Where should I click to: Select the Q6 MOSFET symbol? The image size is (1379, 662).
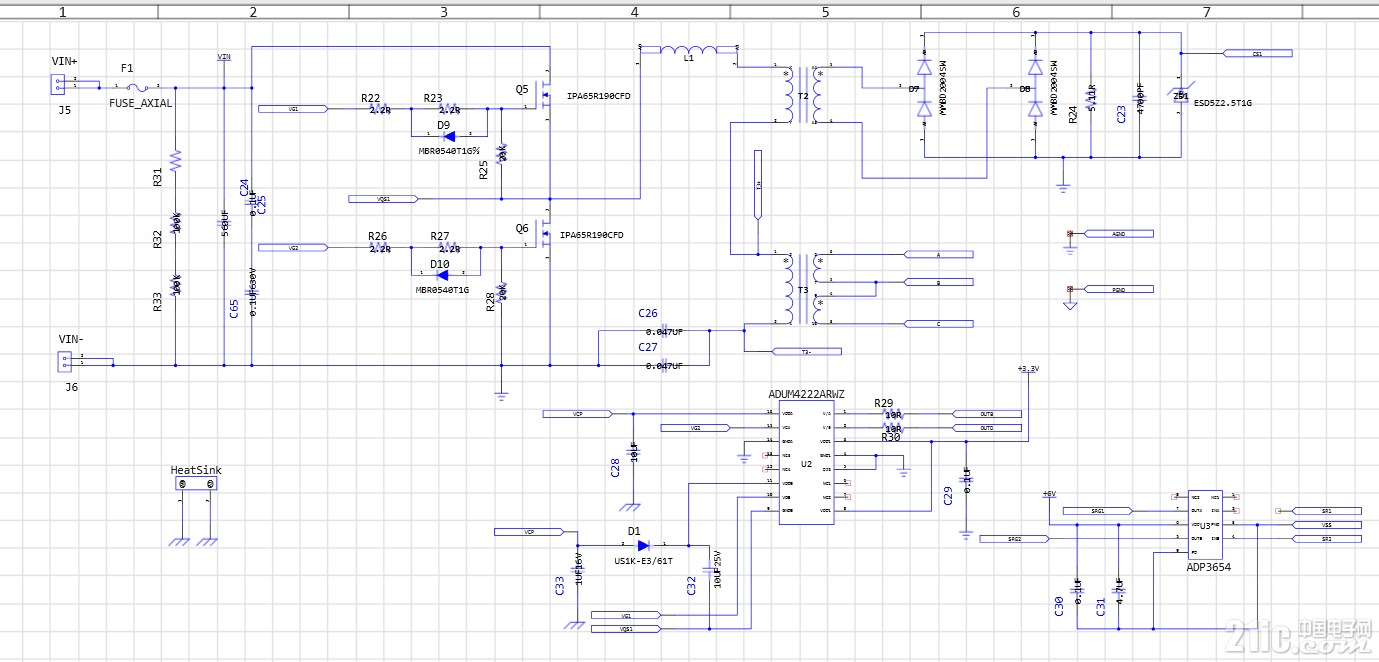click(543, 236)
